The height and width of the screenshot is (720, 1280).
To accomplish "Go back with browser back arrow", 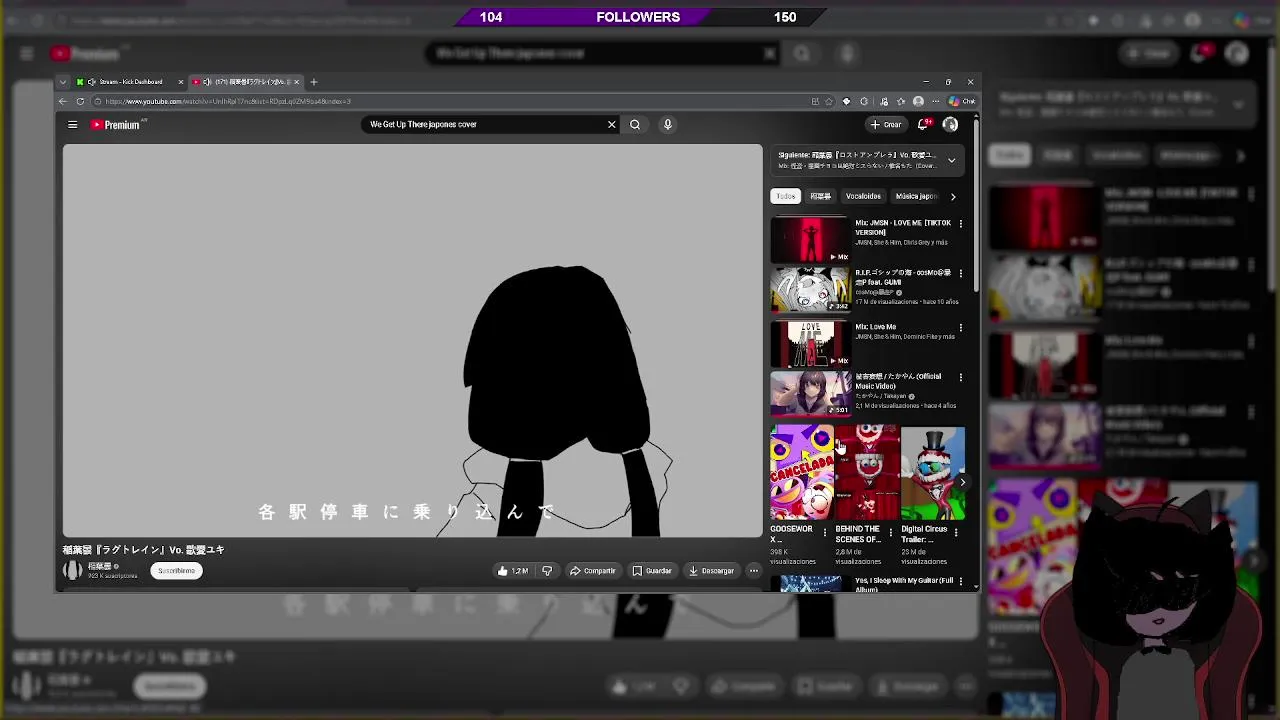I will [x=63, y=101].
